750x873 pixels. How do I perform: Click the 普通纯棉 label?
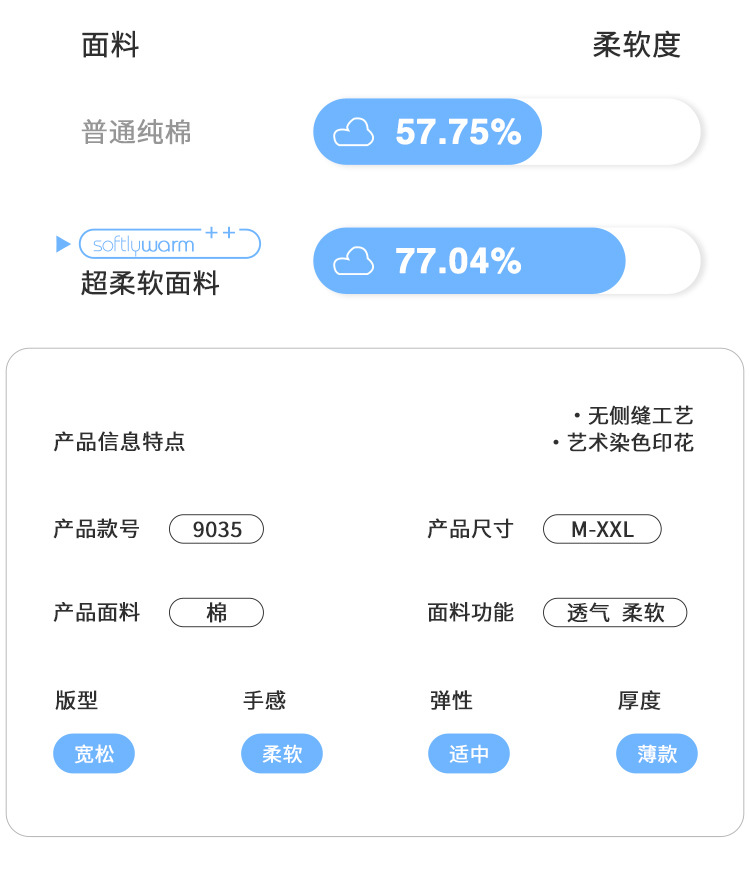[136, 132]
